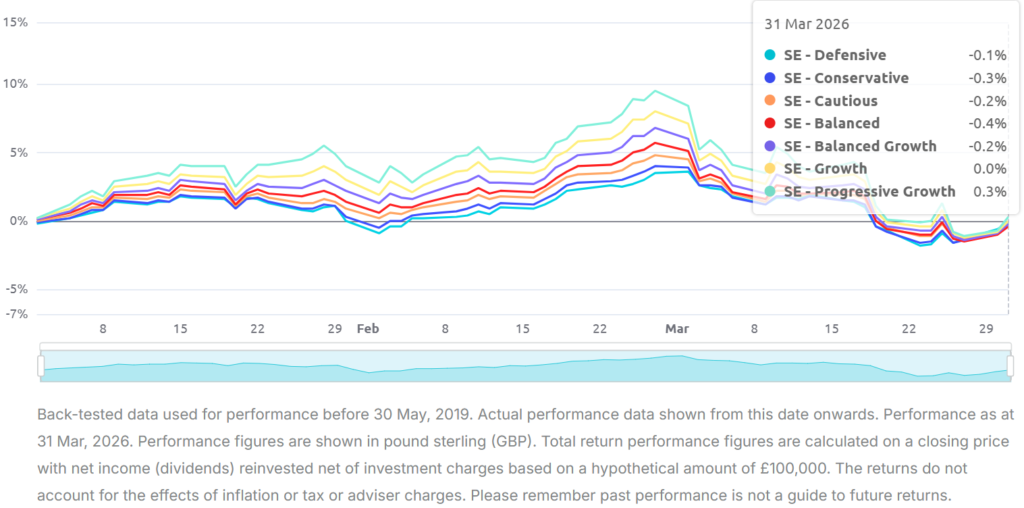1024x508 pixels.
Task: Click the SE - Defensive cyan legend dot
Action: point(769,56)
